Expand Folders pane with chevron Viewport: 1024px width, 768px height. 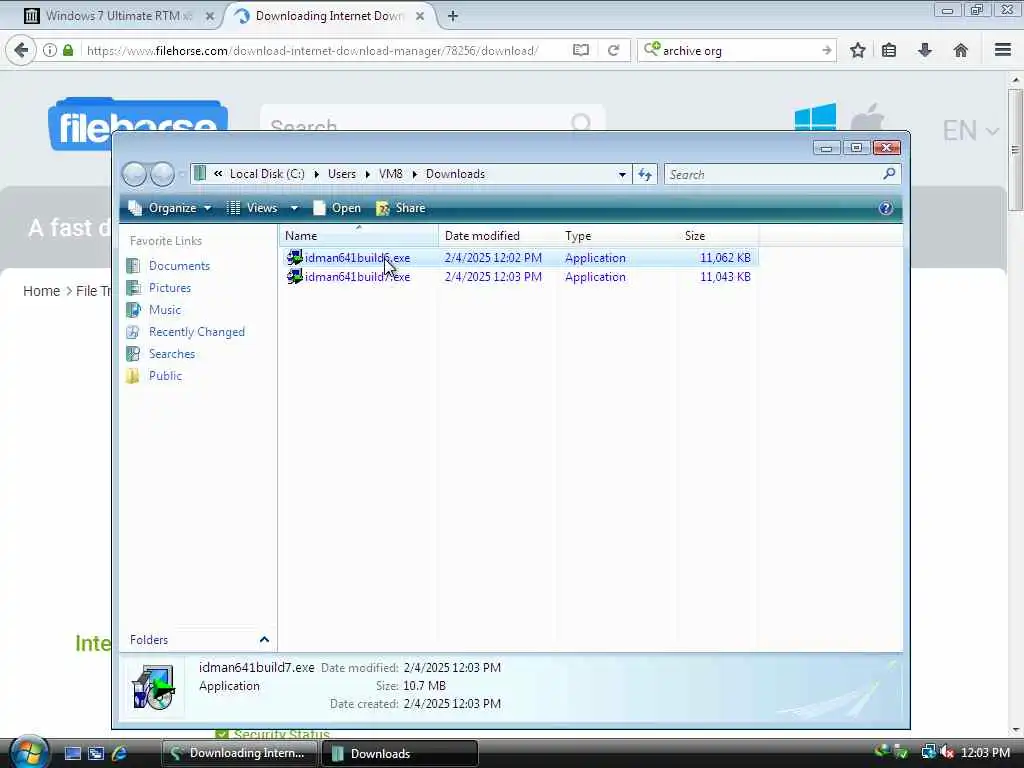point(264,639)
